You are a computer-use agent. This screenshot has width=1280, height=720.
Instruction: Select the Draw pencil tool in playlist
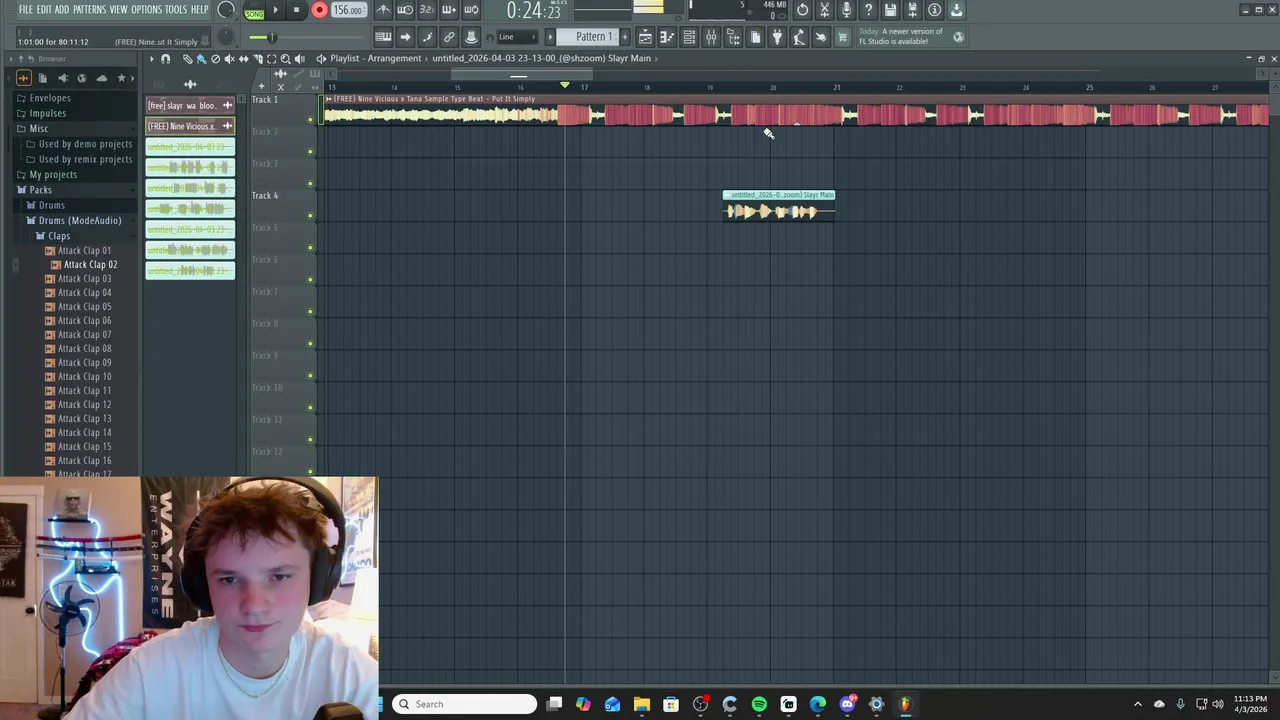click(x=188, y=59)
